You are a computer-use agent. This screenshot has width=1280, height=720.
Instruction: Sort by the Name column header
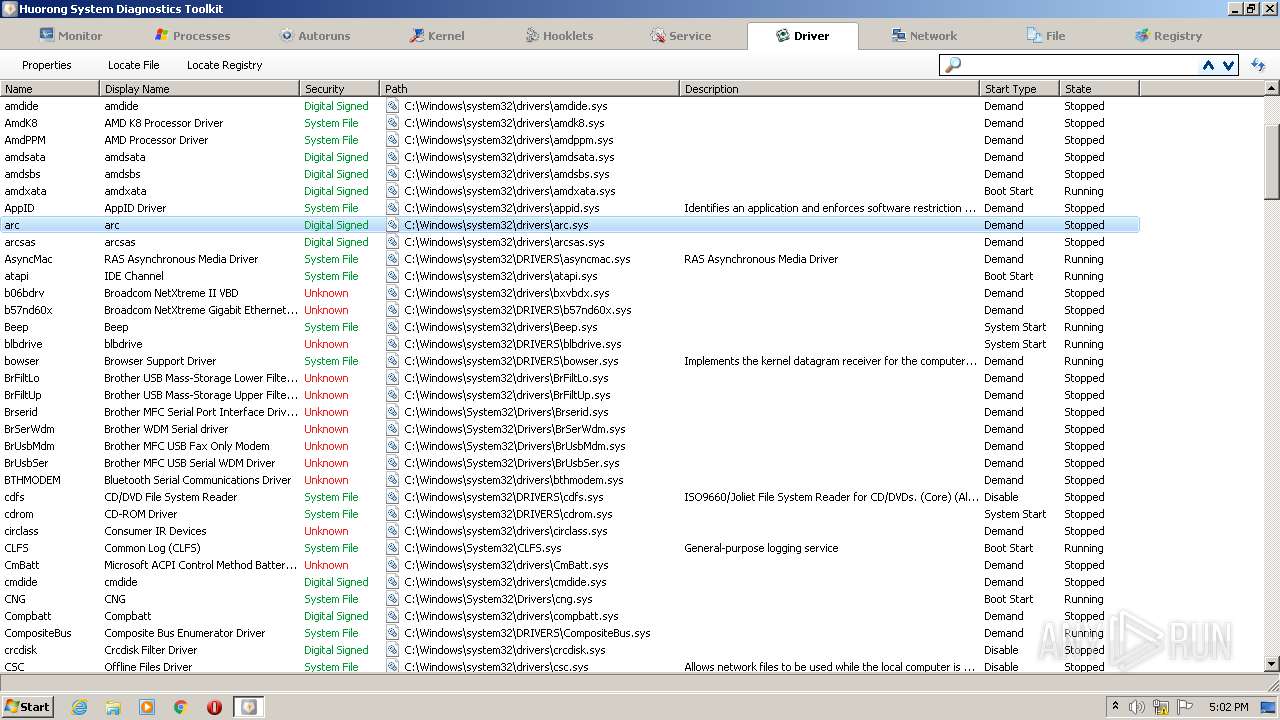[x=50, y=89]
